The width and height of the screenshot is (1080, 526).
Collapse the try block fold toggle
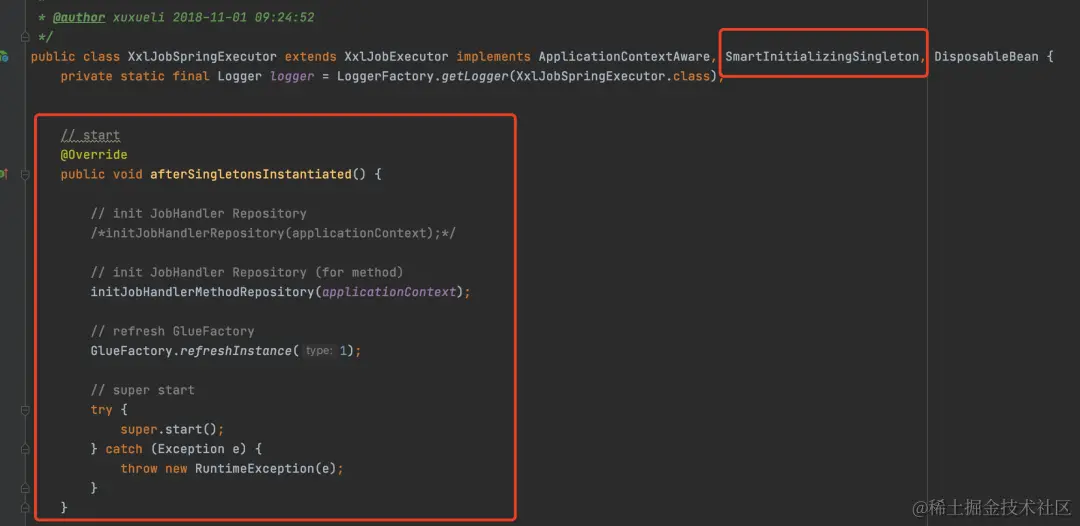(25, 410)
